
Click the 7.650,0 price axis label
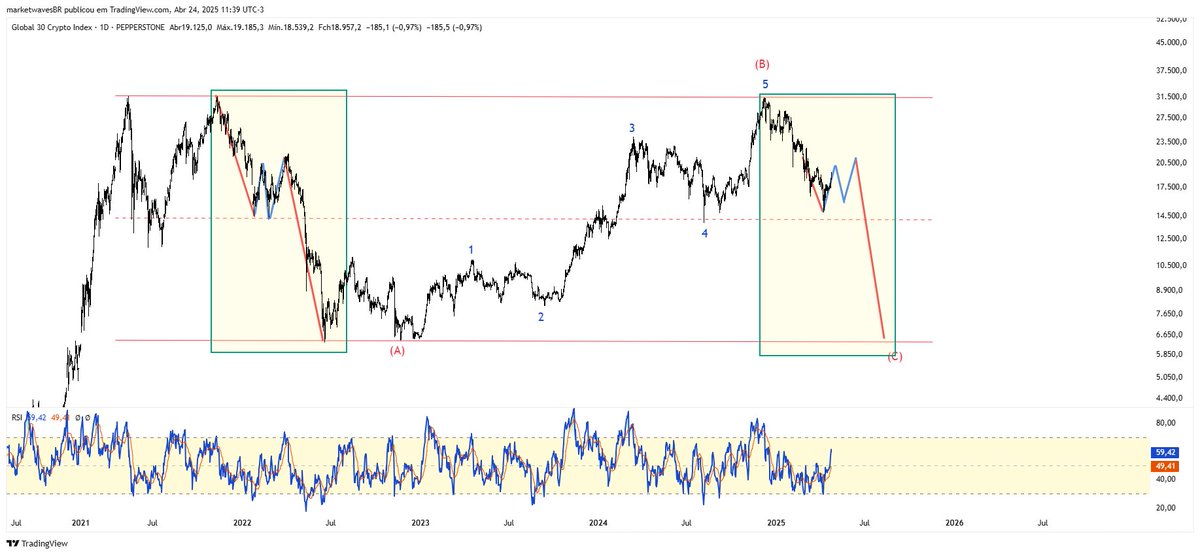[x=1168, y=313]
